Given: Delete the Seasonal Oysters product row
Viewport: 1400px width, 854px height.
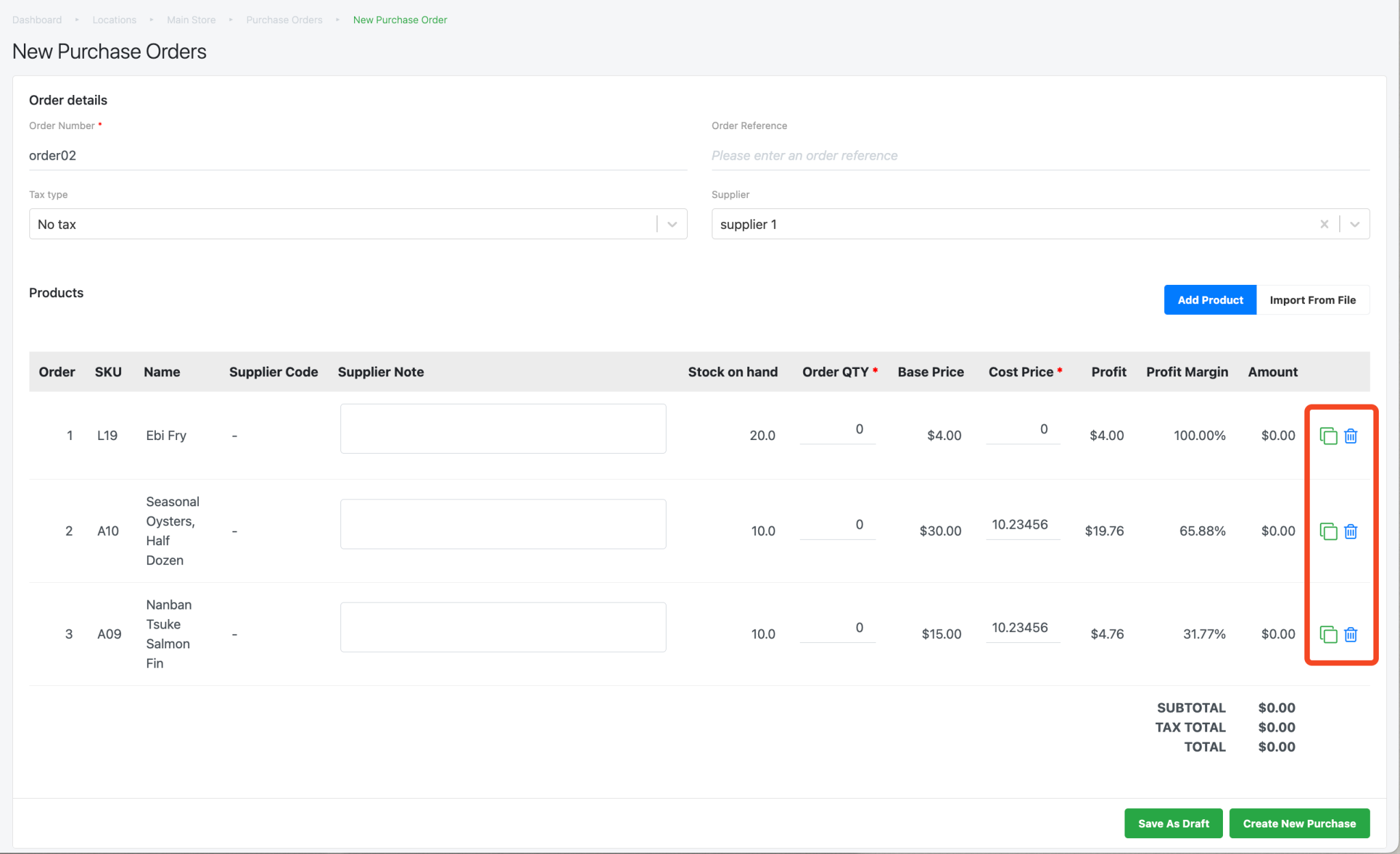Looking at the screenshot, I should click(1351, 531).
